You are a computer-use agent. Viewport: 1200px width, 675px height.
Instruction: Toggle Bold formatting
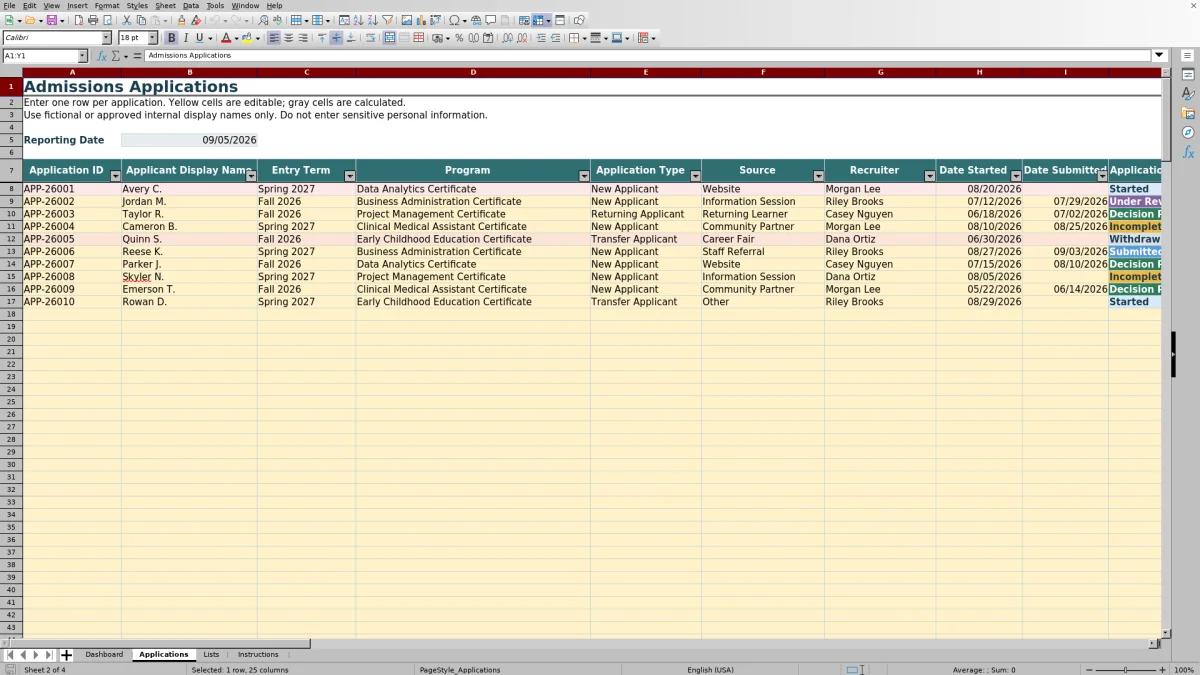(171, 38)
